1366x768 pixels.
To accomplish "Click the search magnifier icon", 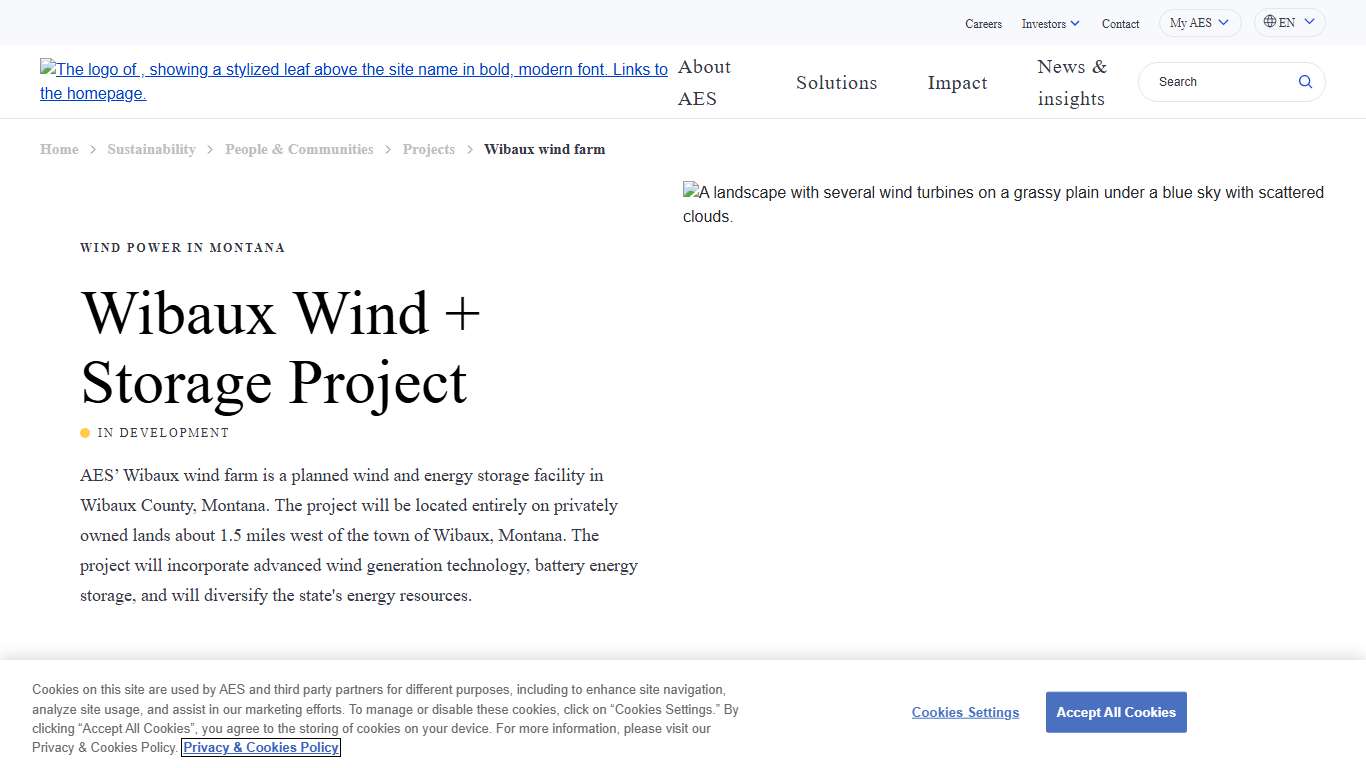I will pos(1305,81).
